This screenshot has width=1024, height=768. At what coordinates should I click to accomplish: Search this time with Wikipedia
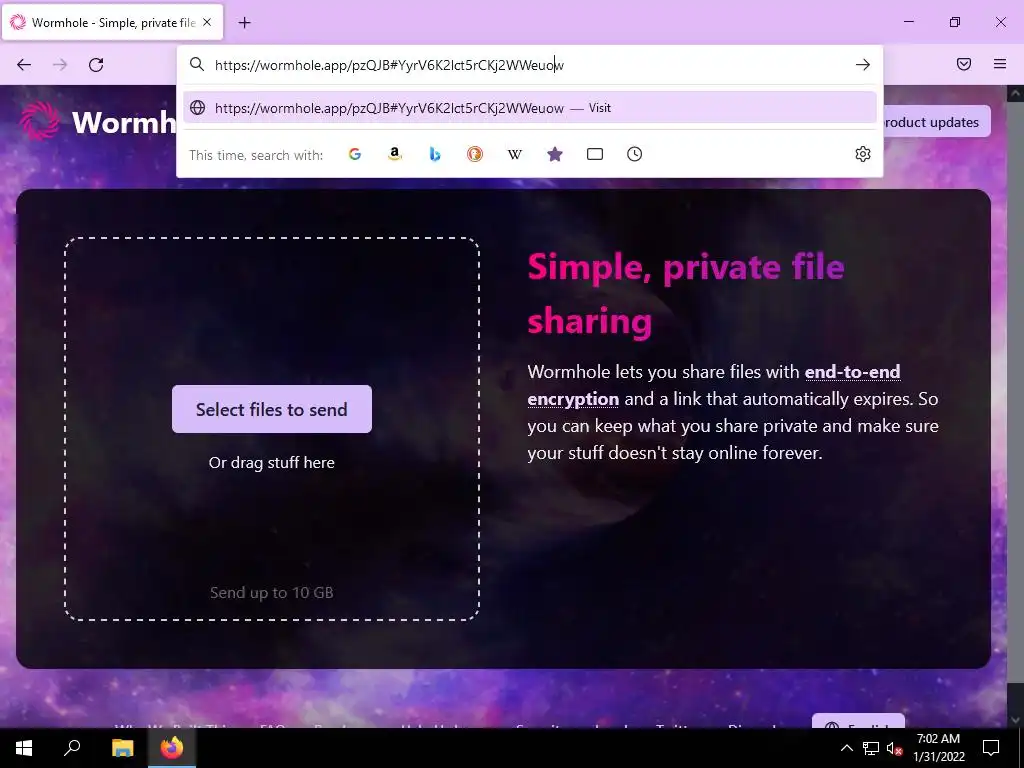[515, 154]
